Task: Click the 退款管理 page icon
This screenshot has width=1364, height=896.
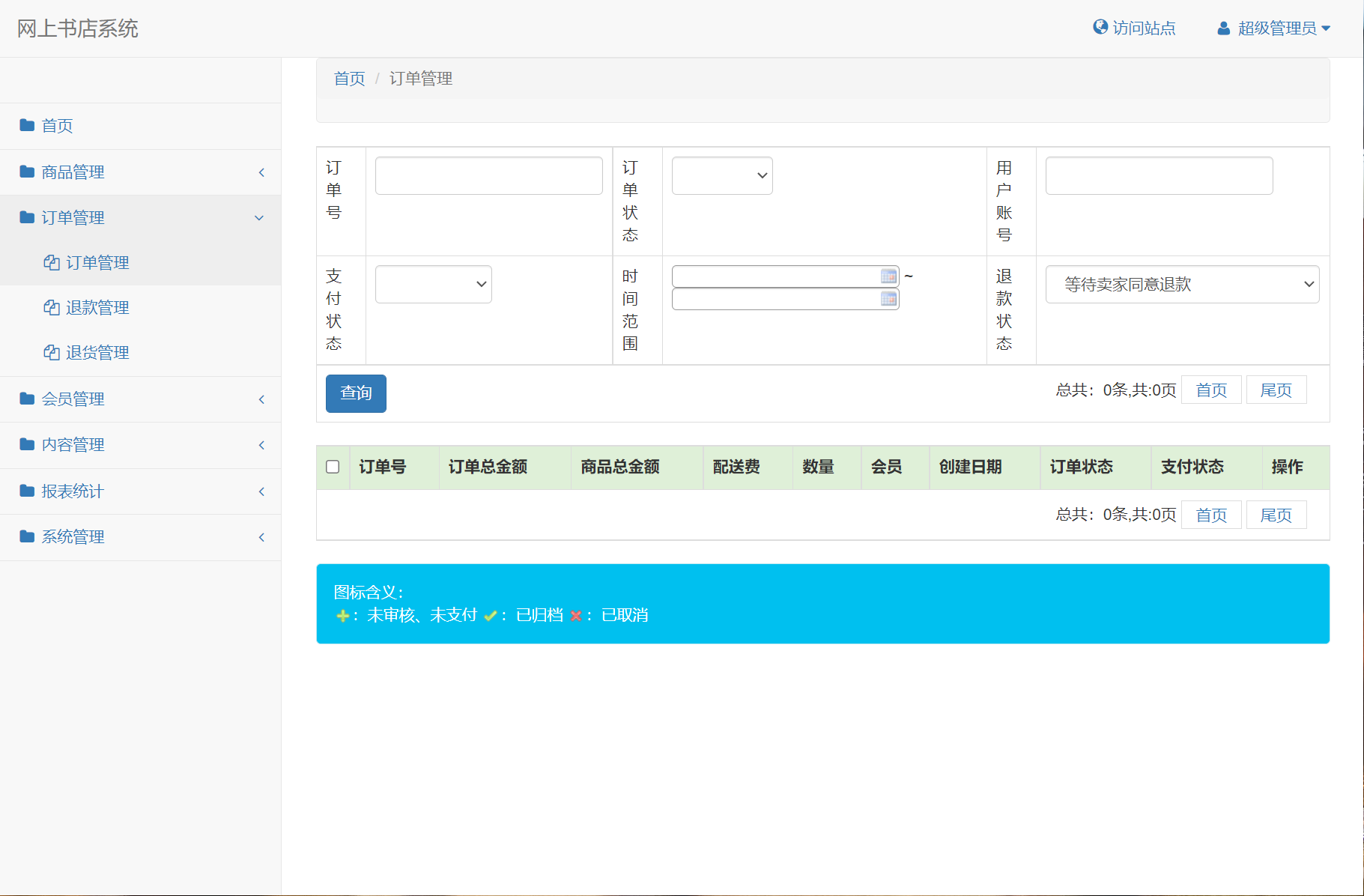Action: click(x=51, y=307)
